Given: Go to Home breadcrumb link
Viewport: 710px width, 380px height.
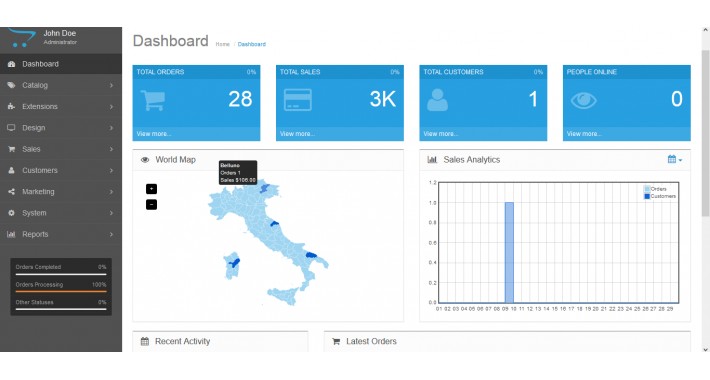Looking at the screenshot, I should click(222, 44).
